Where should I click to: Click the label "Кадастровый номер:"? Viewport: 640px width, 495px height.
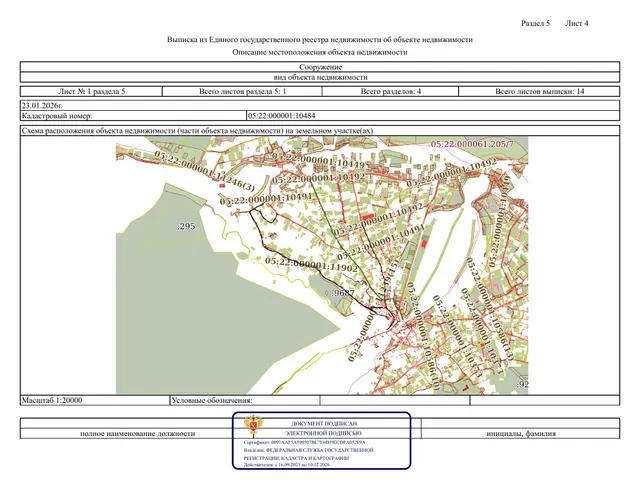pyautogui.click(x=57, y=116)
